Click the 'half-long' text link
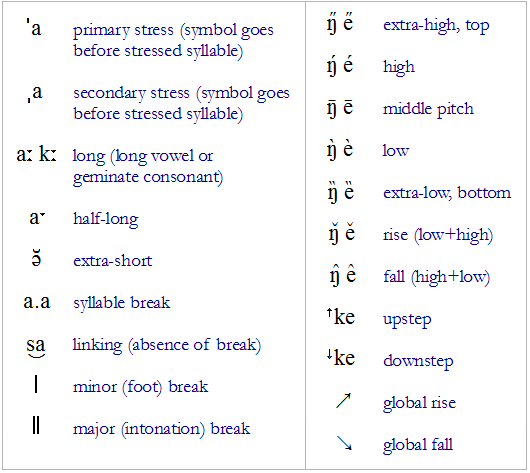The image size is (530, 473). [106, 219]
